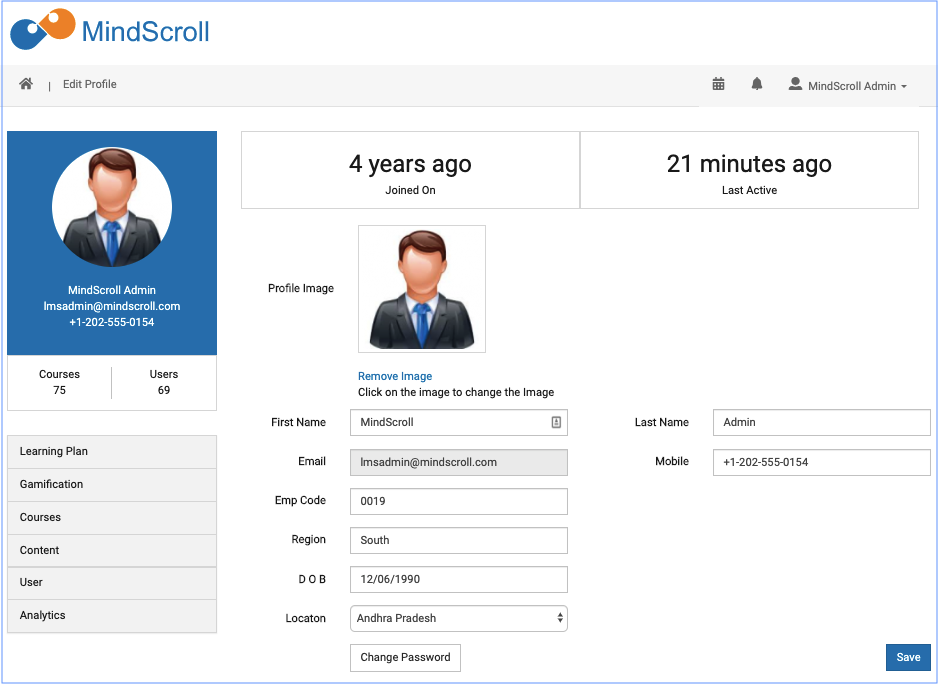938x685 pixels.
Task: Click the MindScroll logo
Action: coord(110,30)
